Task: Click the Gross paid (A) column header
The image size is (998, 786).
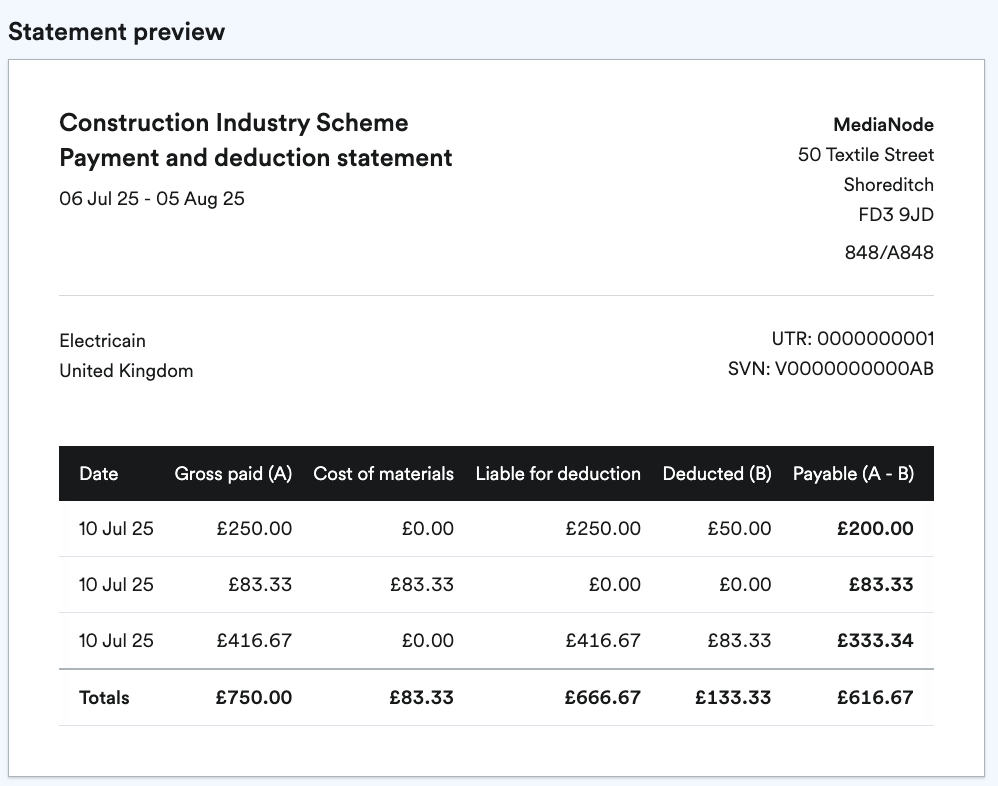Action: 233,474
